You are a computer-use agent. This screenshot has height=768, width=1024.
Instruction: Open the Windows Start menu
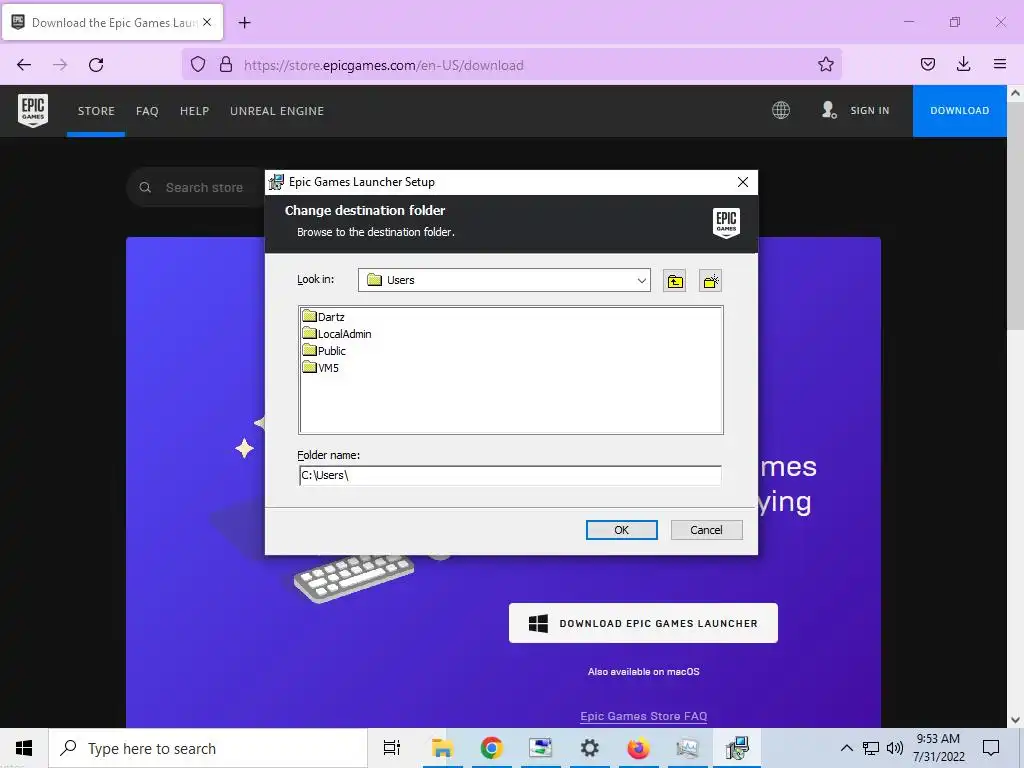(24, 748)
